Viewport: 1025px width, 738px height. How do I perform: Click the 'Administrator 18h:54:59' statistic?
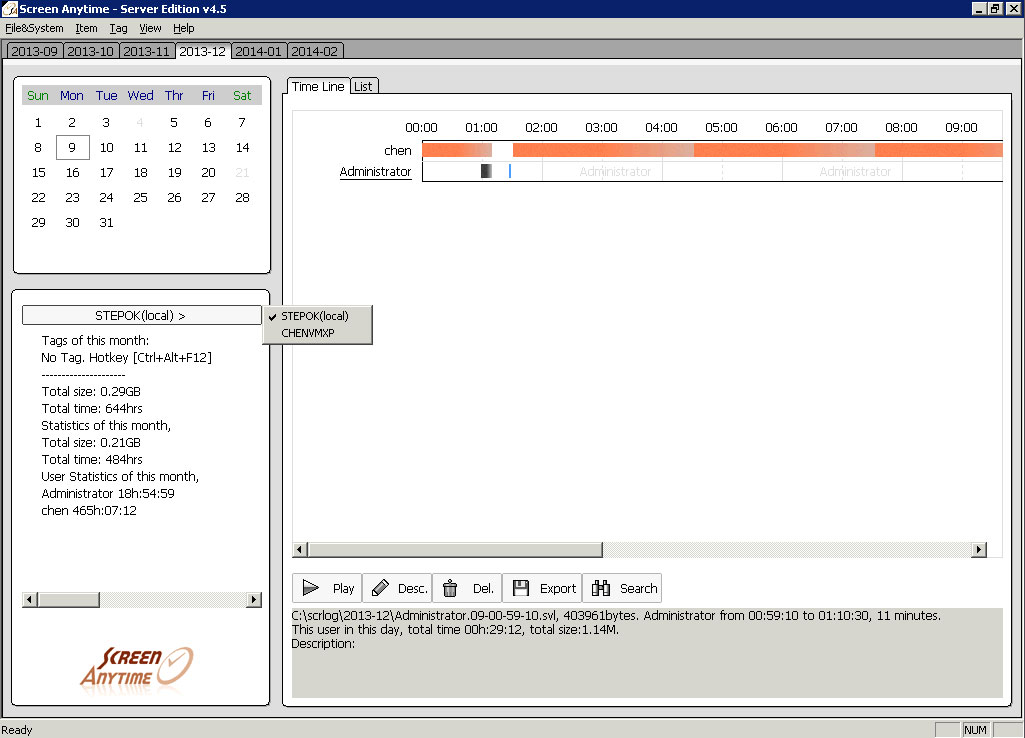(x=108, y=494)
